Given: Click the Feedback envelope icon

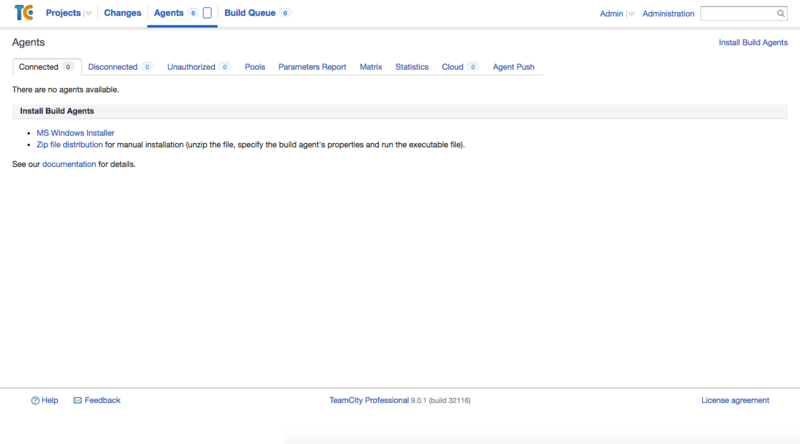Looking at the screenshot, I should [x=78, y=401].
